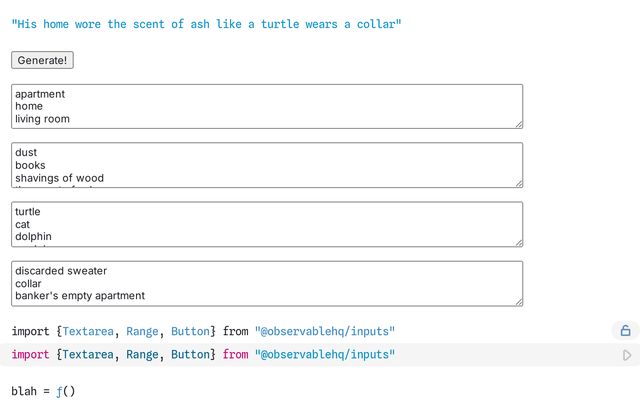Click the resize handle of the dust/books textarea
The height and width of the screenshot is (400, 640).
click(518, 183)
